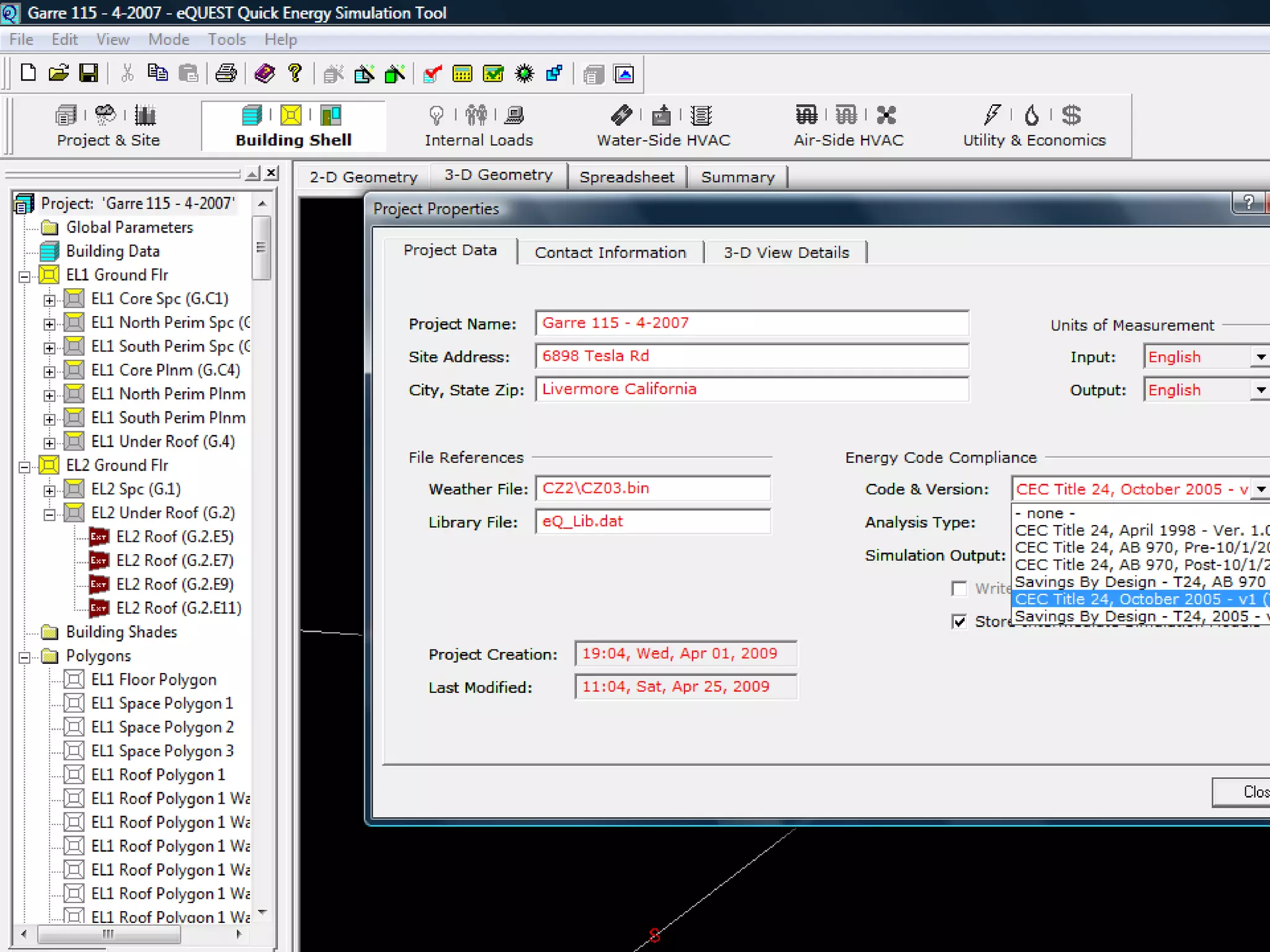Open the Input units dropdown
This screenshot has height=952, width=1270.
[1259, 357]
